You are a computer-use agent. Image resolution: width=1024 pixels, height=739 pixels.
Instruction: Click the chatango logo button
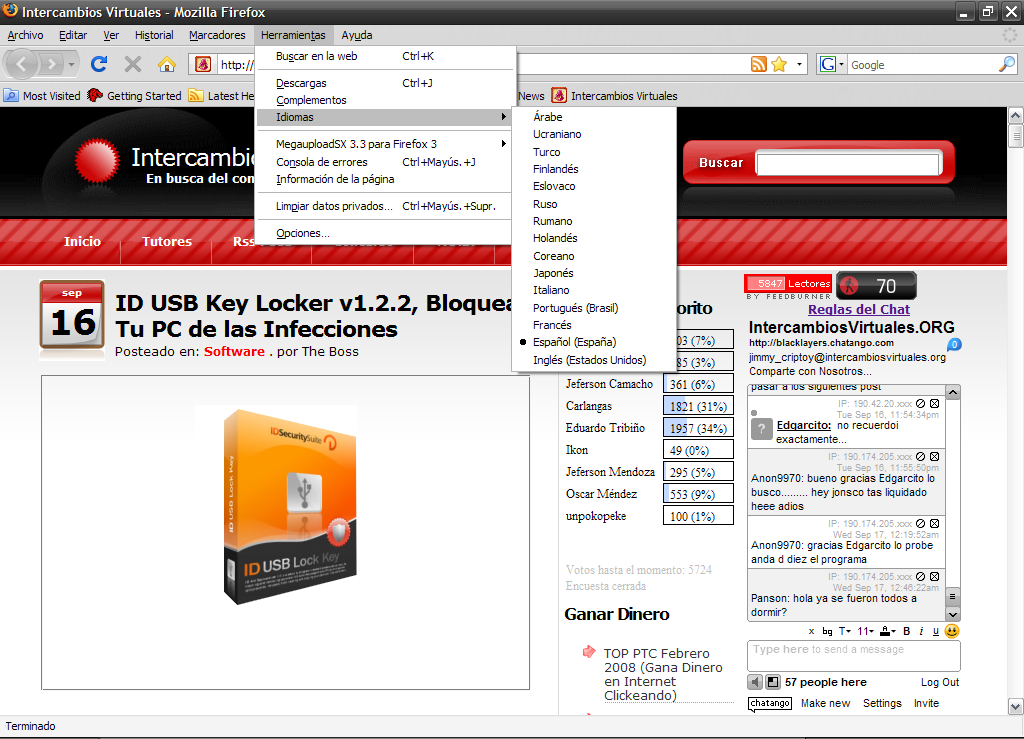[770, 703]
